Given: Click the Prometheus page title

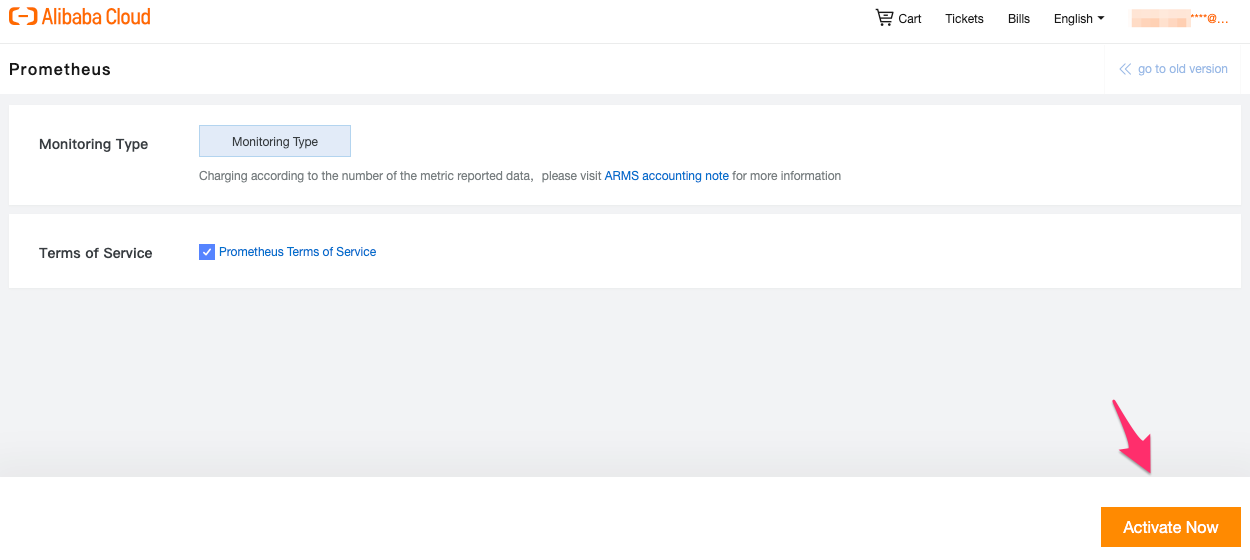Looking at the screenshot, I should (60, 69).
